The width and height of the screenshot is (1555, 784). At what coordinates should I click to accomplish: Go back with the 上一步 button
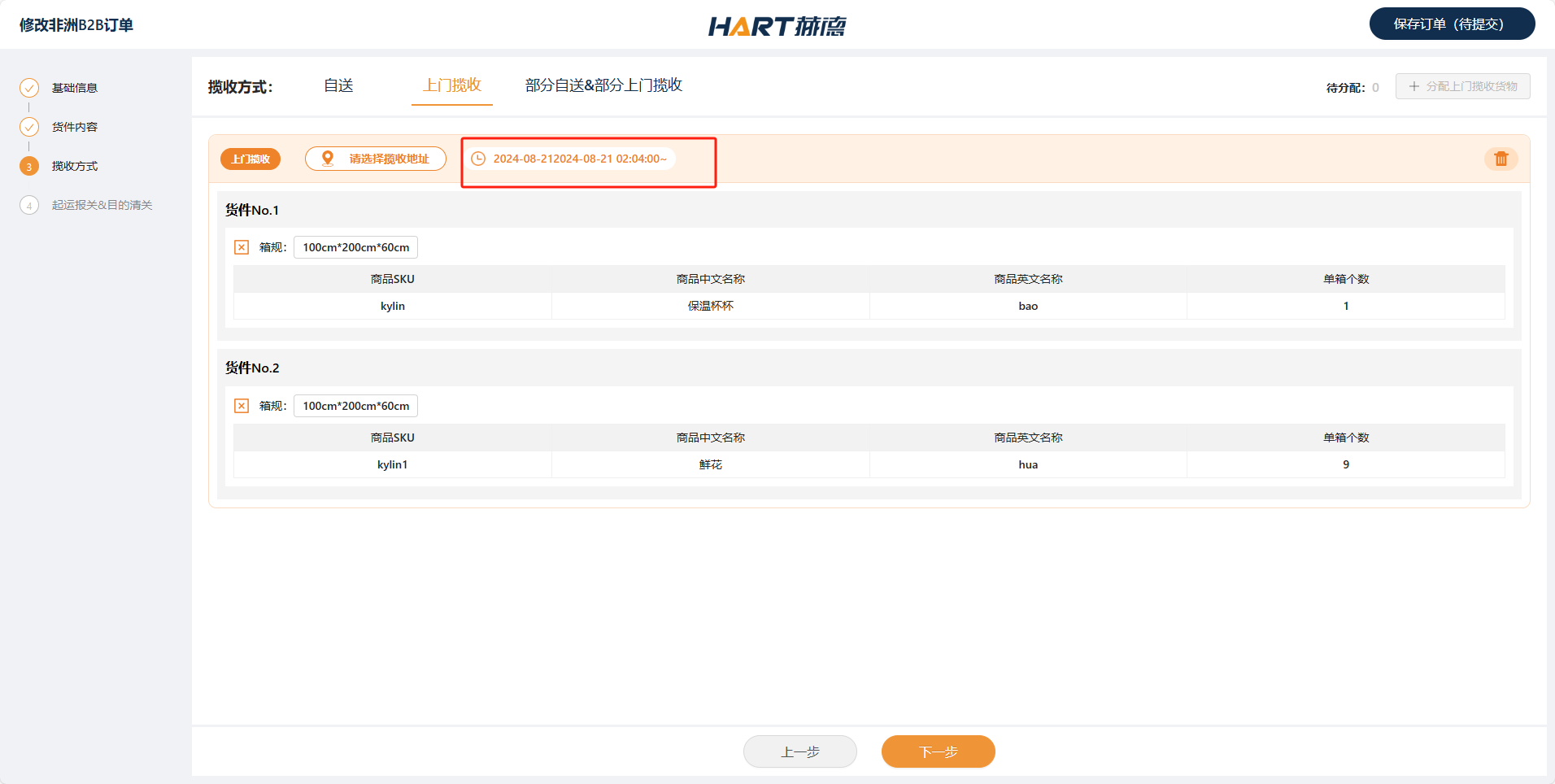(x=799, y=751)
